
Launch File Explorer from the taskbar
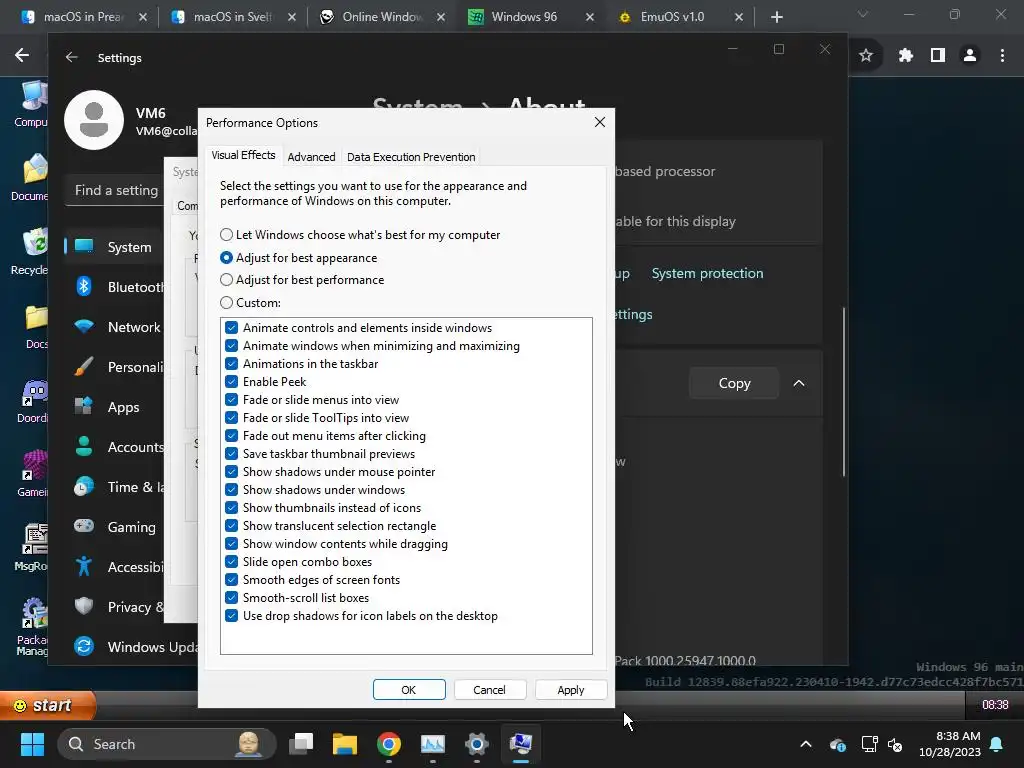point(344,744)
